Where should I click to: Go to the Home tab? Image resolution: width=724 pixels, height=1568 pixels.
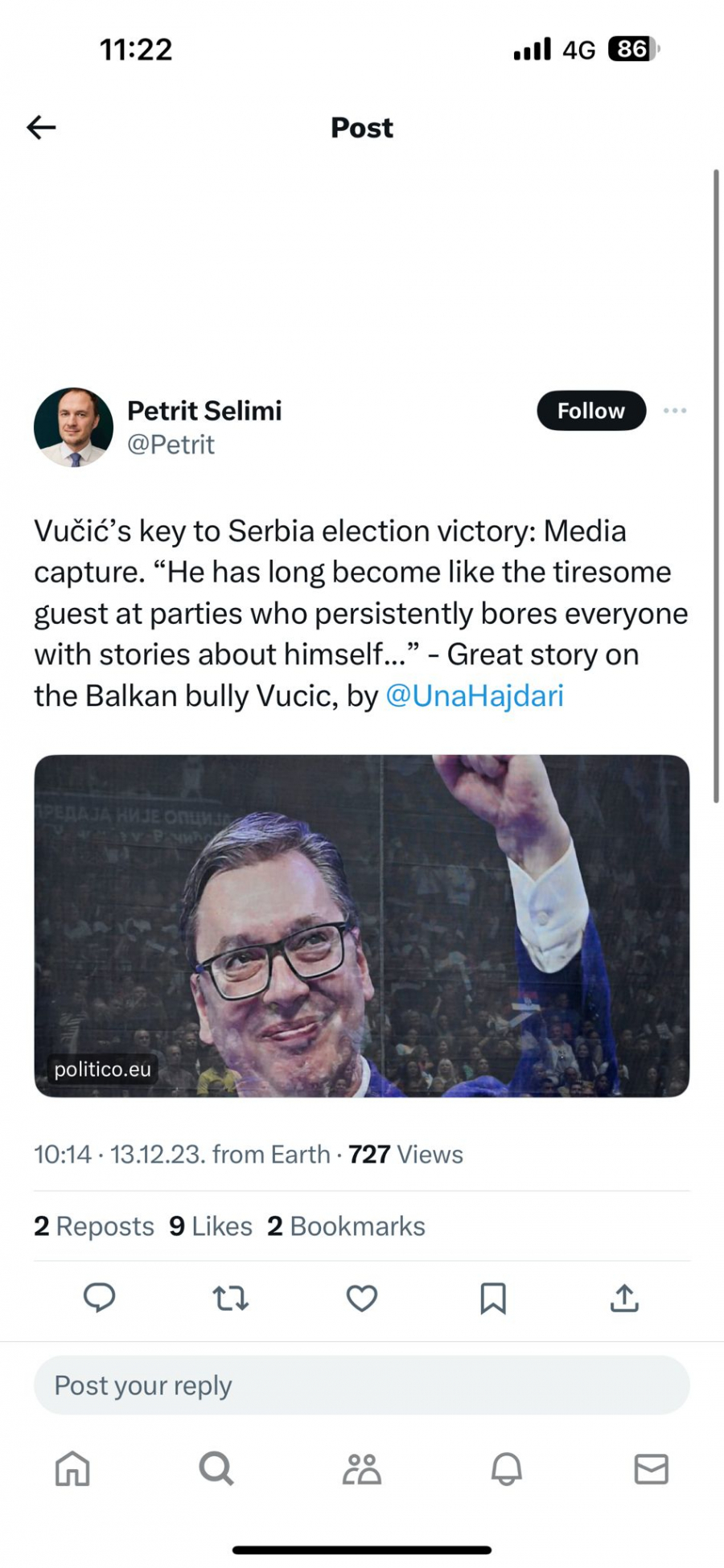pos(72,1469)
